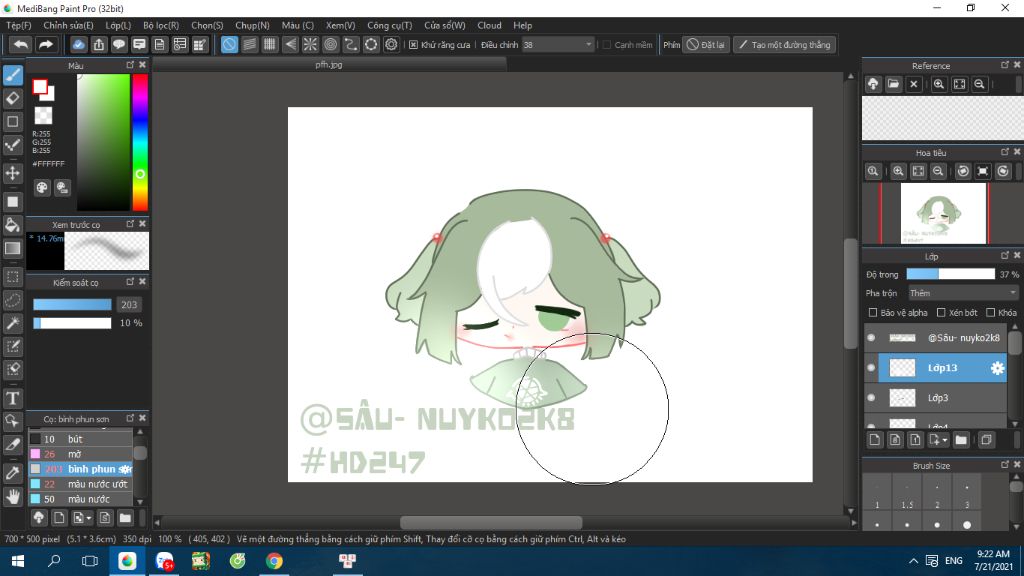Enable the concentric circle snap guide
1024x576 pixels.
point(330,44)
